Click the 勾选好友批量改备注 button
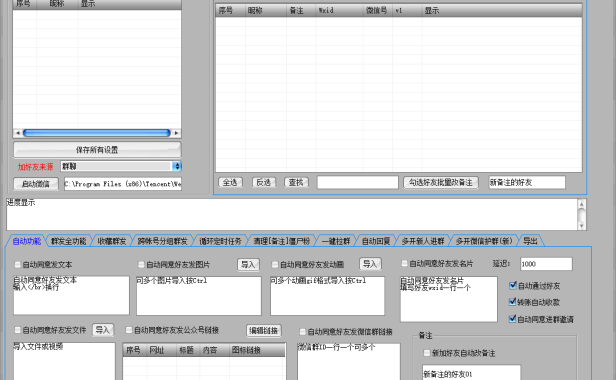The width and height of the screenshot is (616, 380). [441, 182]
